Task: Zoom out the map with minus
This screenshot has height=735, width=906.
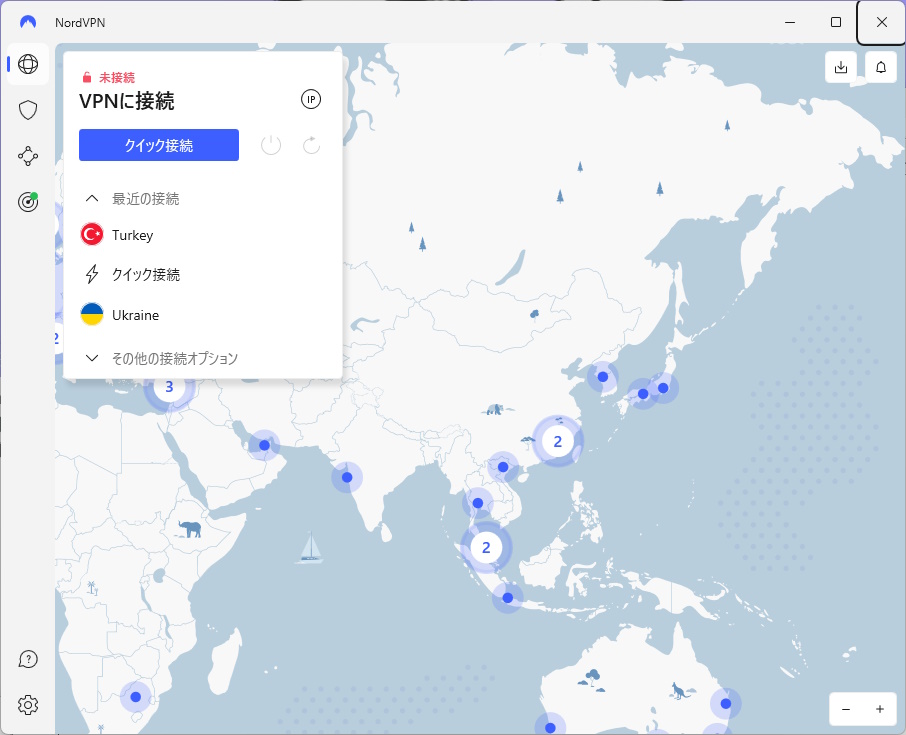Action: click(x=846, y=709)
